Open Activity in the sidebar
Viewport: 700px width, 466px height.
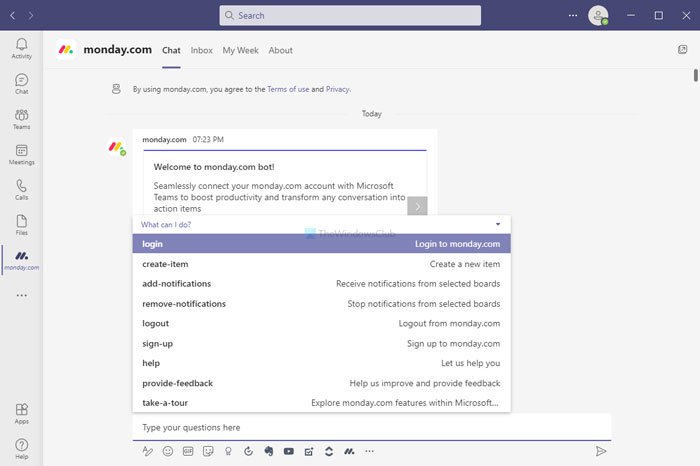pyautogui.click(x=21, y=48)
